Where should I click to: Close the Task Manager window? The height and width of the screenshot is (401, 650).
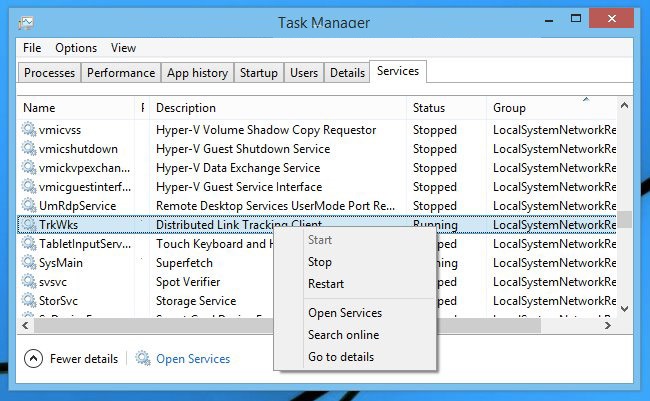point(611,18)
